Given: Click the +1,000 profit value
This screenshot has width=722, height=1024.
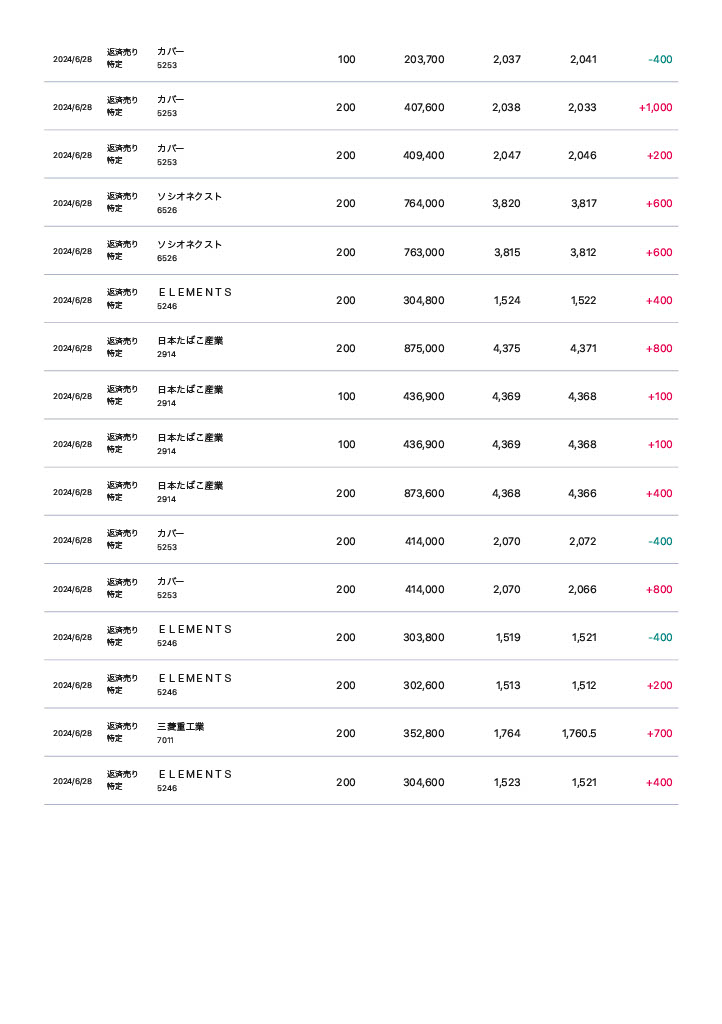Looking at the screenshot, I should [655, 108].
